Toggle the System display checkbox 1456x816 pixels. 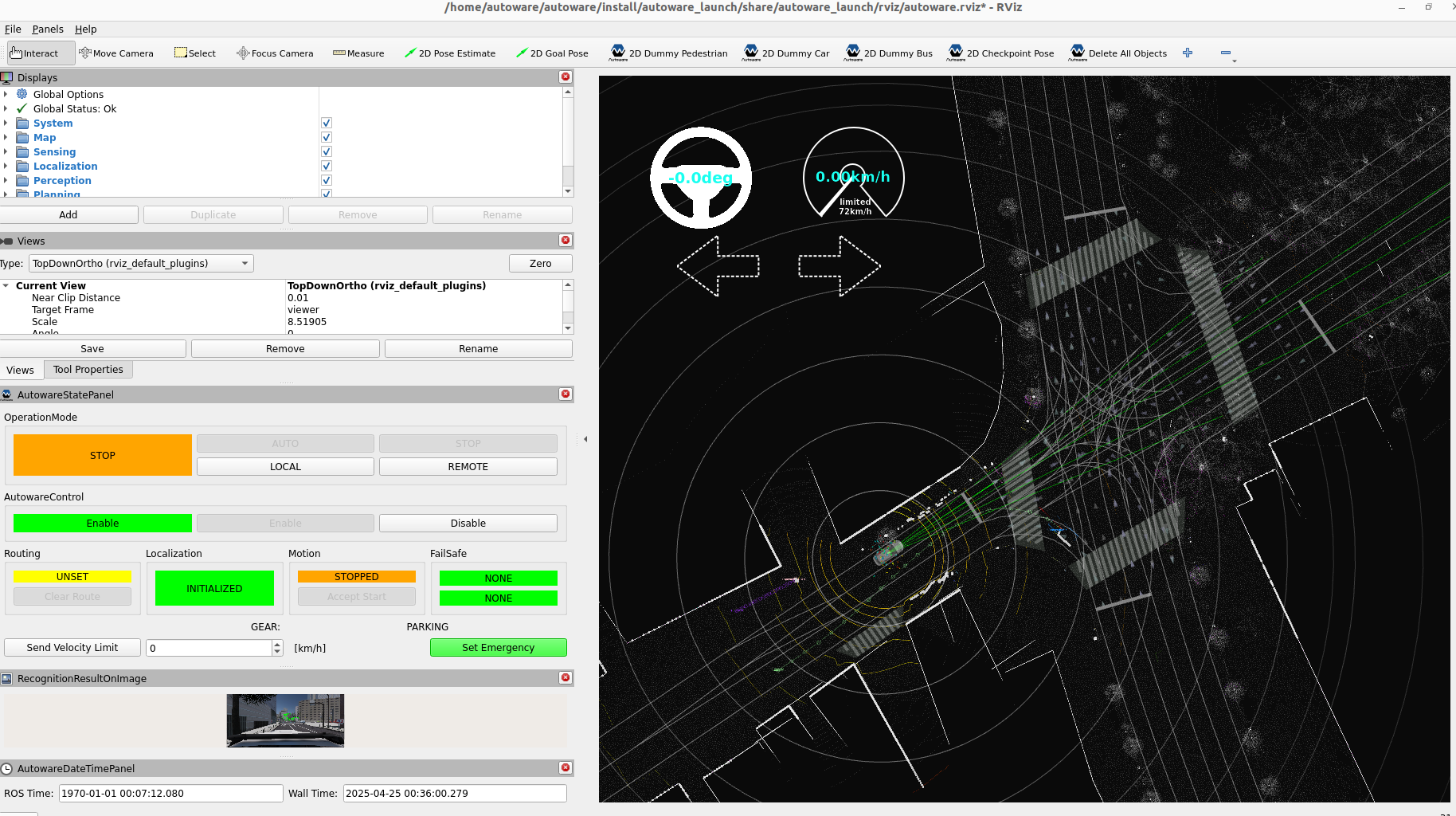coord(327,123)
